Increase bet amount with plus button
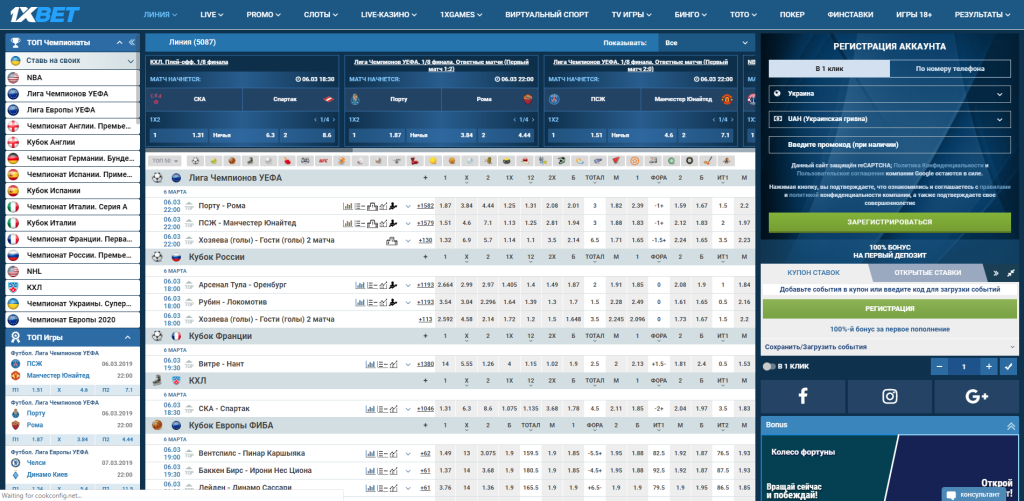 coord(989,367)
